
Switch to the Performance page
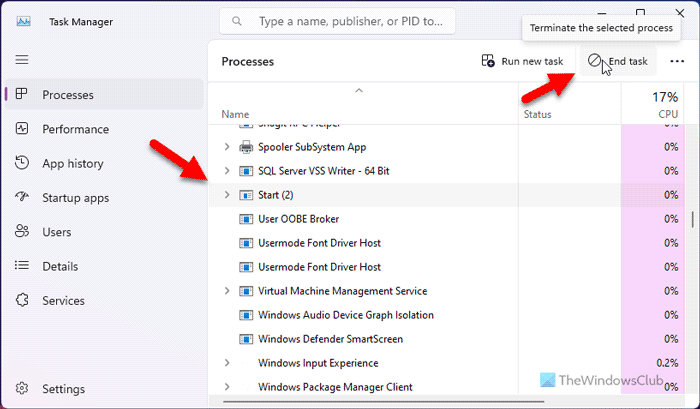(x=77, y=129)
